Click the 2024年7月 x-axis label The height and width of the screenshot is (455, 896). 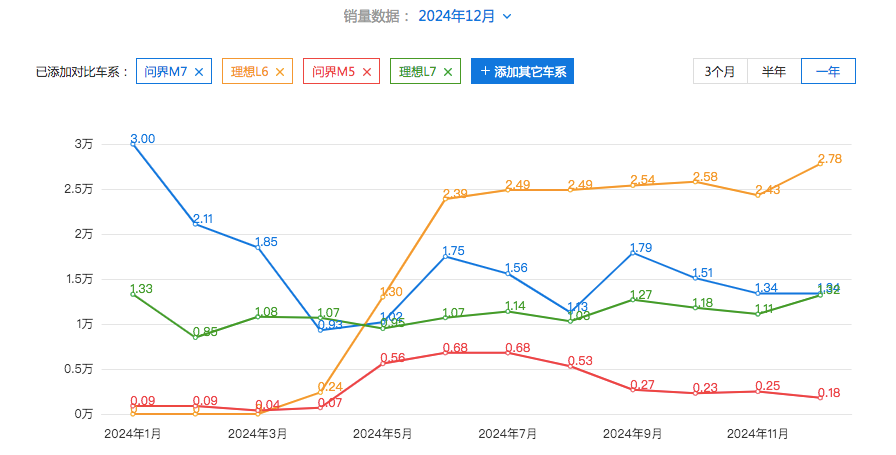507,434
